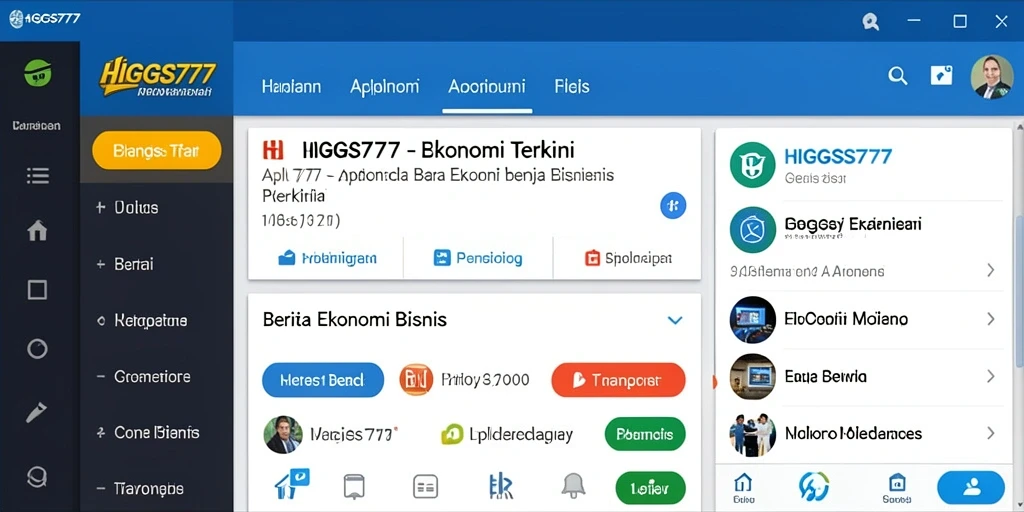Open the hamburger list icon in left rail
The width and height of the screenshot is (1024, 512).
pyautogui.click(x=37, y=176)
